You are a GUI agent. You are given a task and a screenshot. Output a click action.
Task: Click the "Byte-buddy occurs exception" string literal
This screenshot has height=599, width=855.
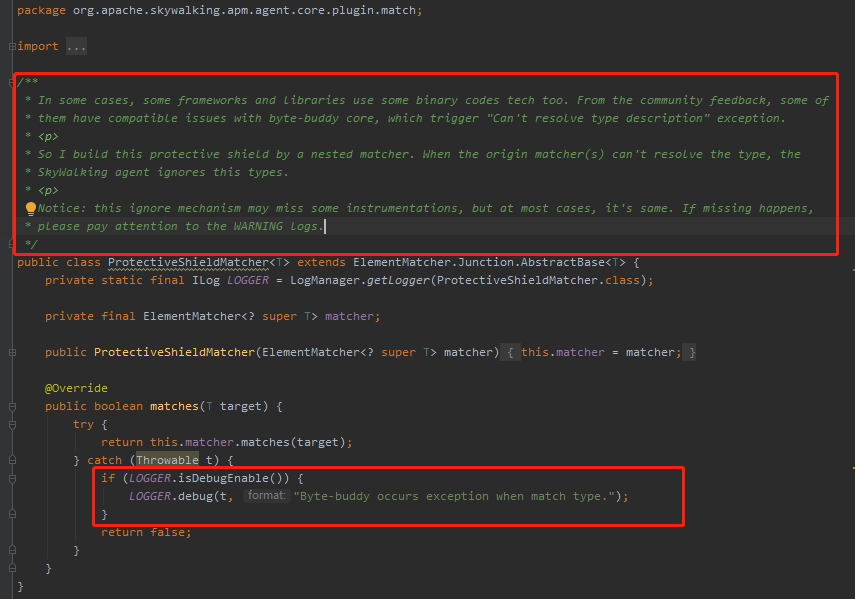pyautogui.click(x=454, y=496)
